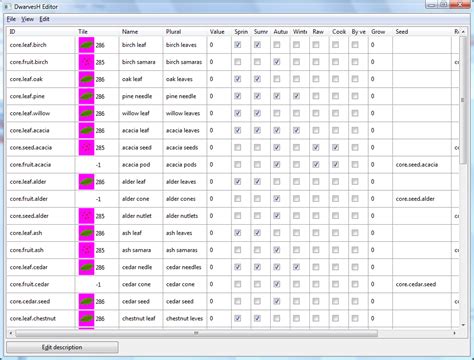Click the core.seed.acacia seed cell
Screen dimensions: 474x360
pos(422,165)
